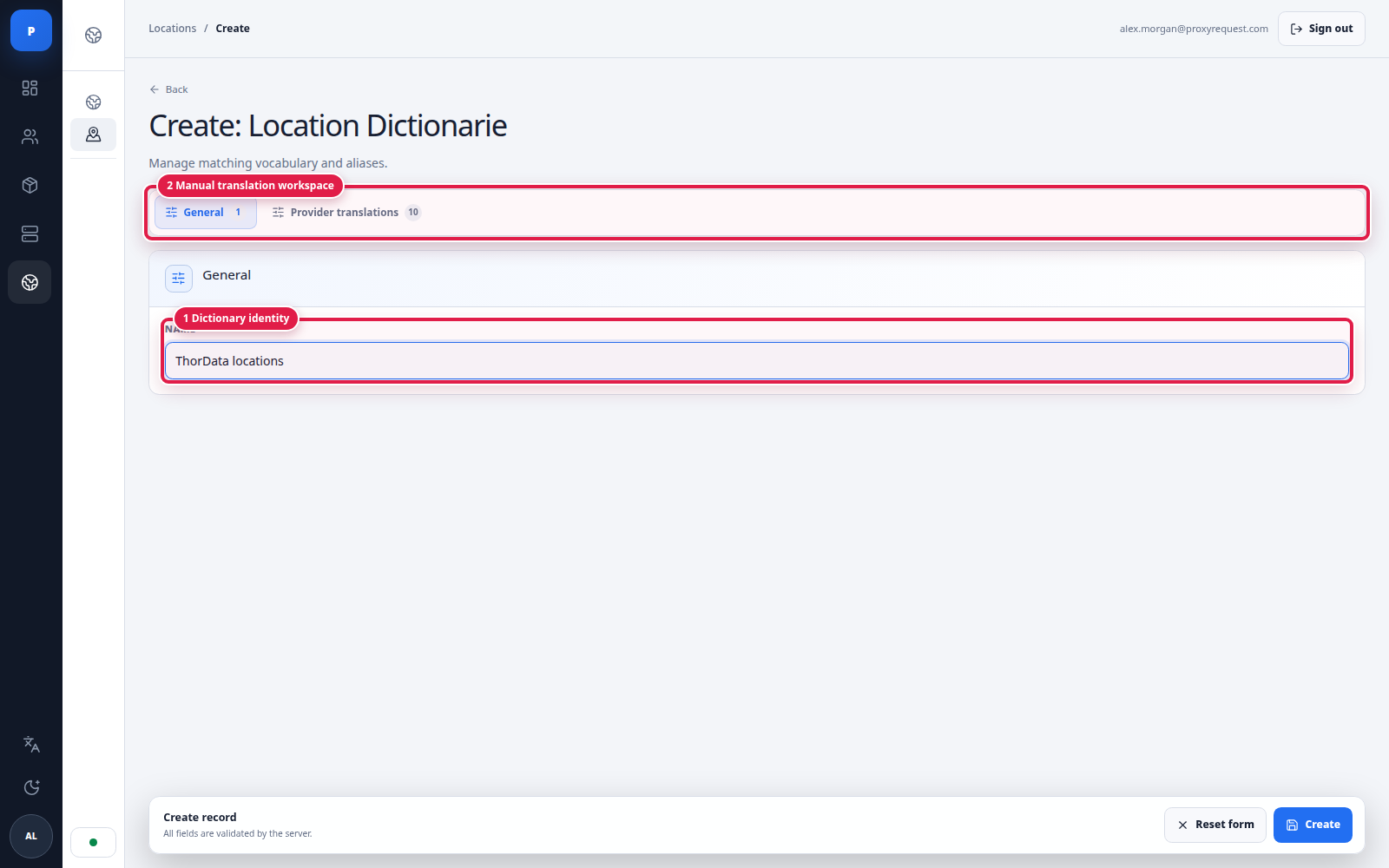This screenshot has height=868, width=1389.
Task: Click the Reset form button
Action: (1215, 825)
